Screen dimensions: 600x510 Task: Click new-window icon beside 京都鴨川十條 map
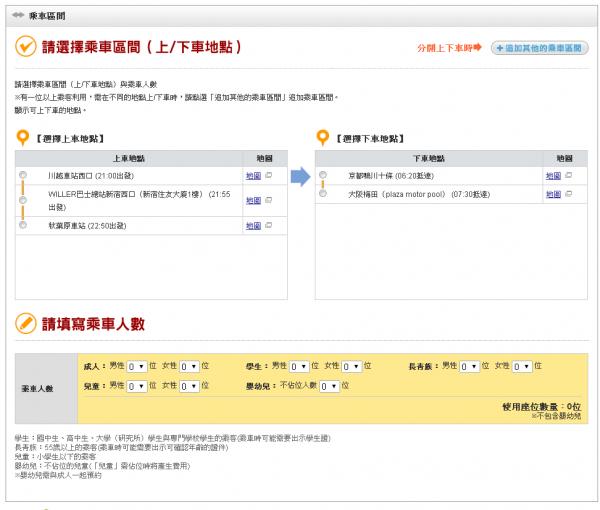pyautogui.click(x=569, y=175)
